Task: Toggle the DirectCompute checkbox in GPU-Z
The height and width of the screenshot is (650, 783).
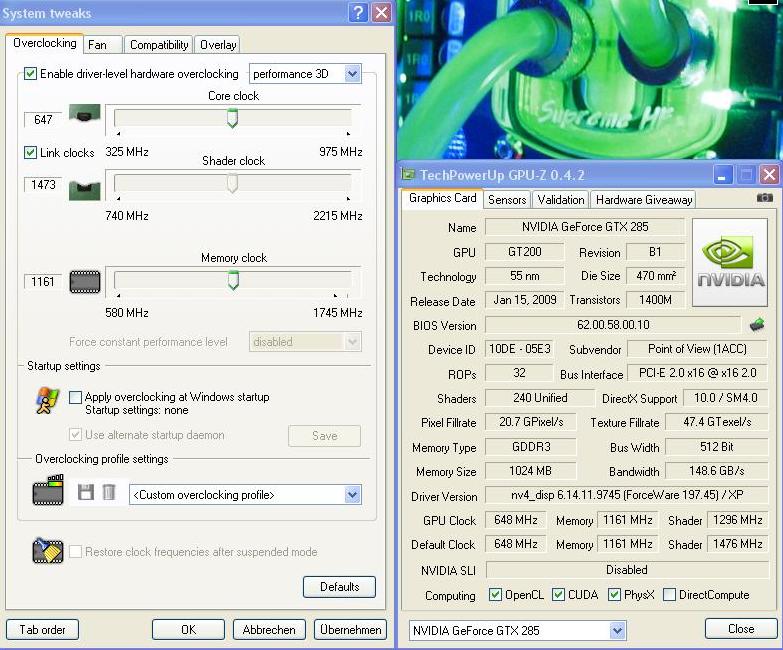Action: point(670,595)
